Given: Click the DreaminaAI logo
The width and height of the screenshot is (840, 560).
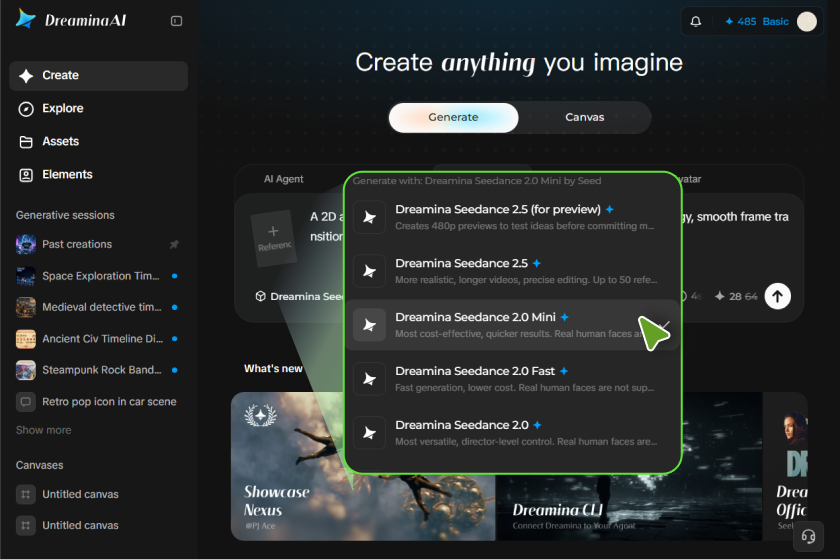Looking at the screenshot, I should 71,20.
